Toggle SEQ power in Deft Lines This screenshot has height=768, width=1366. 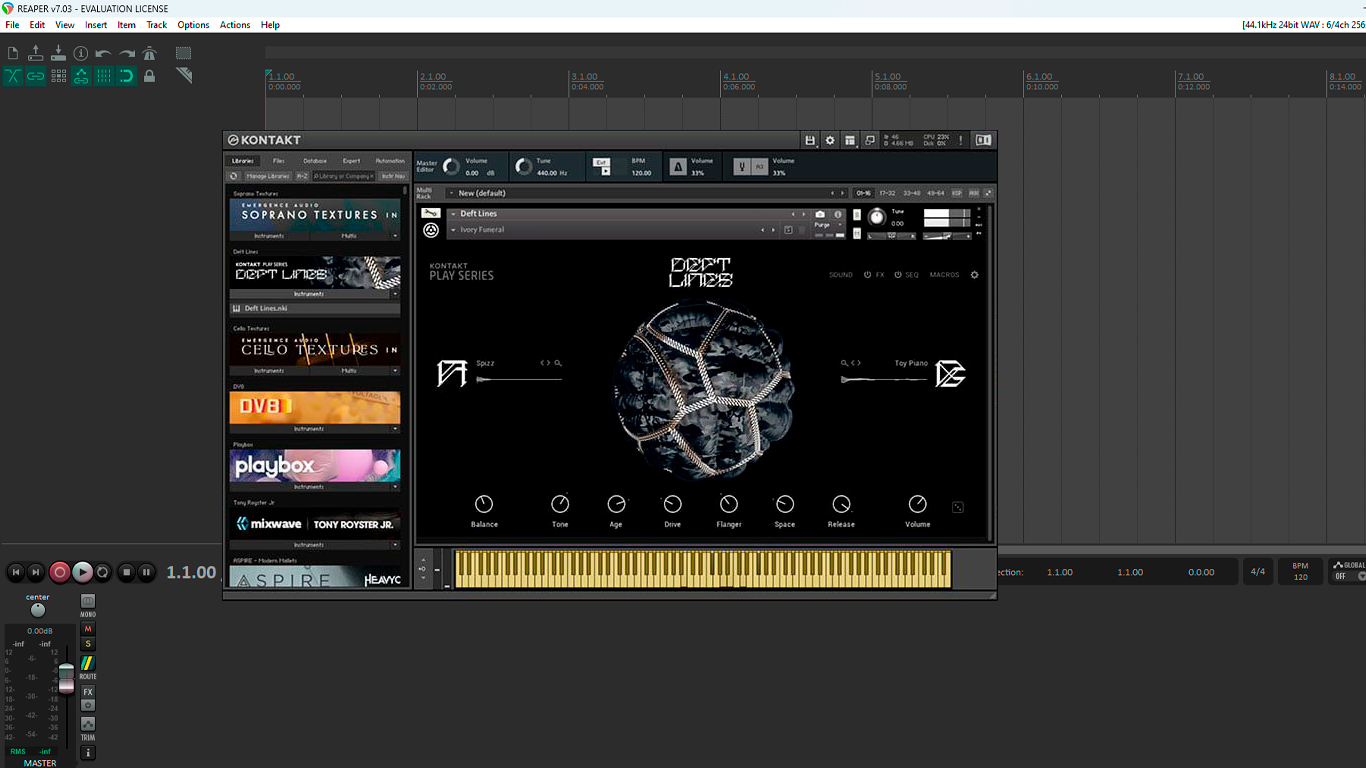[898, 275]
